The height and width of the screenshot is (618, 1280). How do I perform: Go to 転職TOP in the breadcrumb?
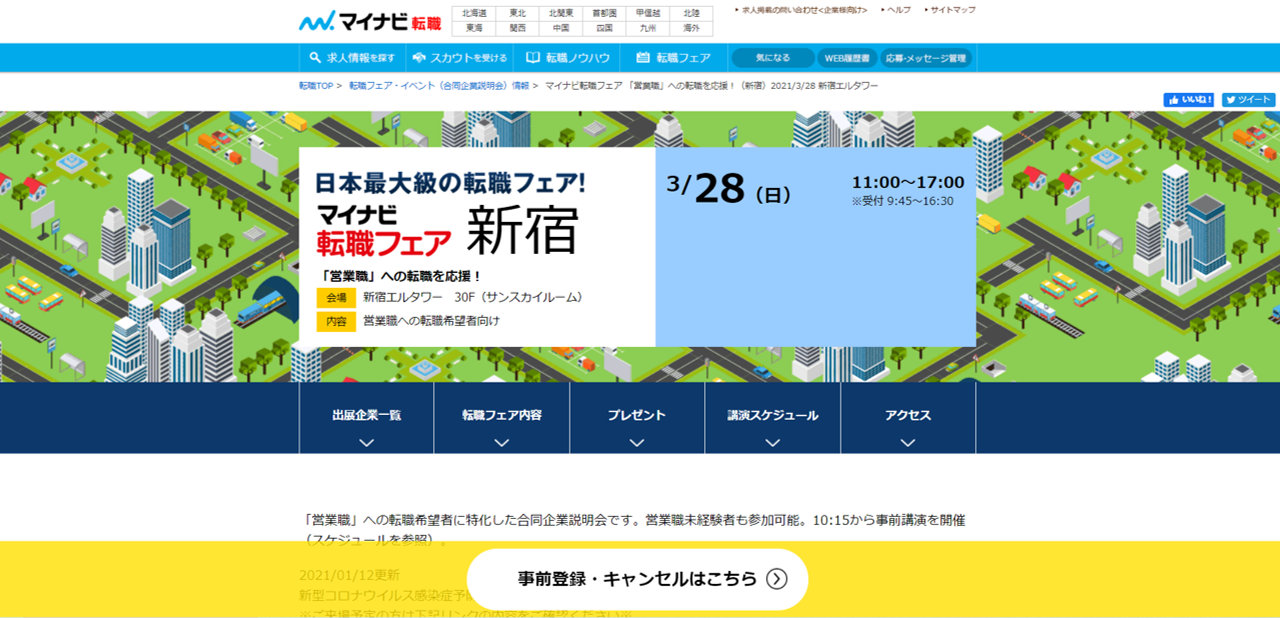[x=316, y=86]
